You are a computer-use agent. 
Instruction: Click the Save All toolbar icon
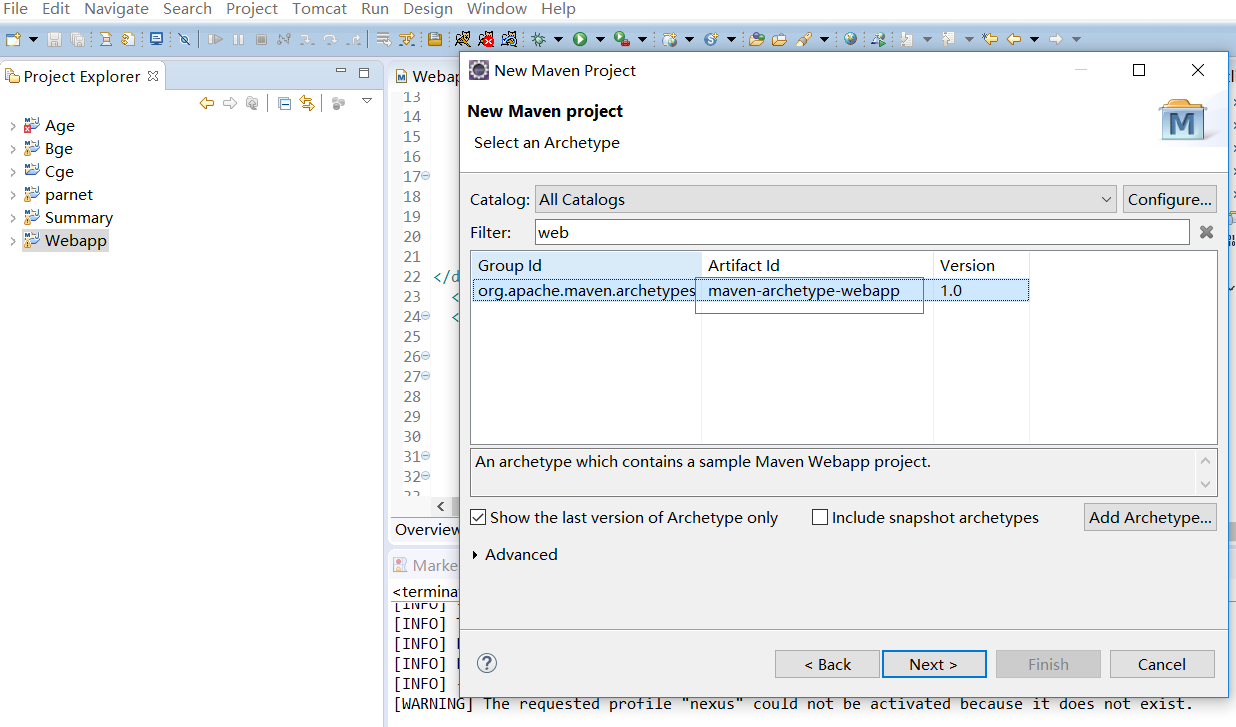point(77,39)
